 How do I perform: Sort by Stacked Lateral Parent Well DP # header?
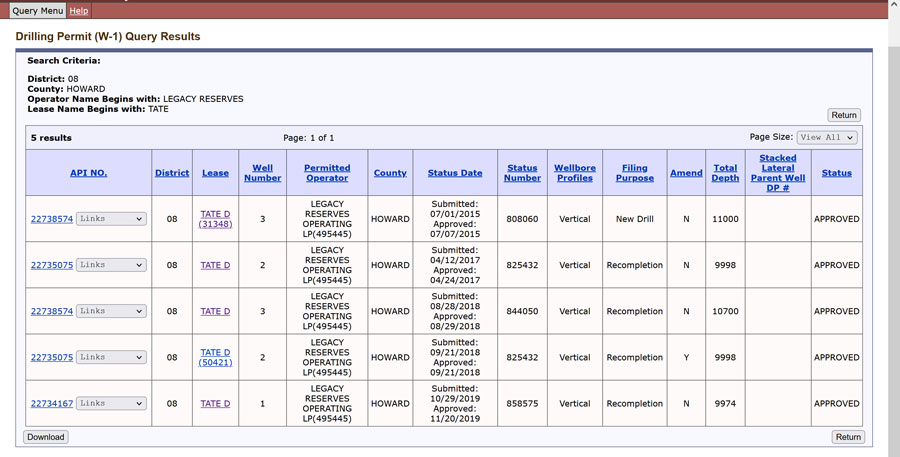(778, 173)
